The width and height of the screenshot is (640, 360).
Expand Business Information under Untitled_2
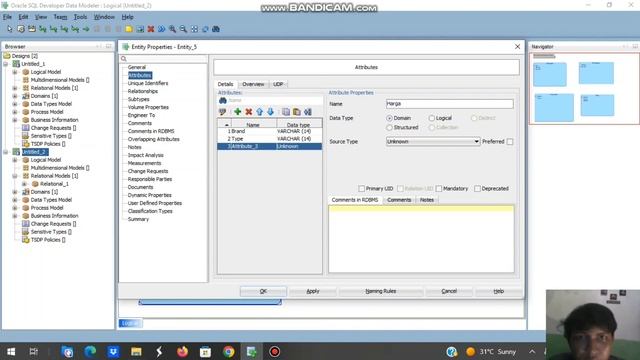point(15,216)
